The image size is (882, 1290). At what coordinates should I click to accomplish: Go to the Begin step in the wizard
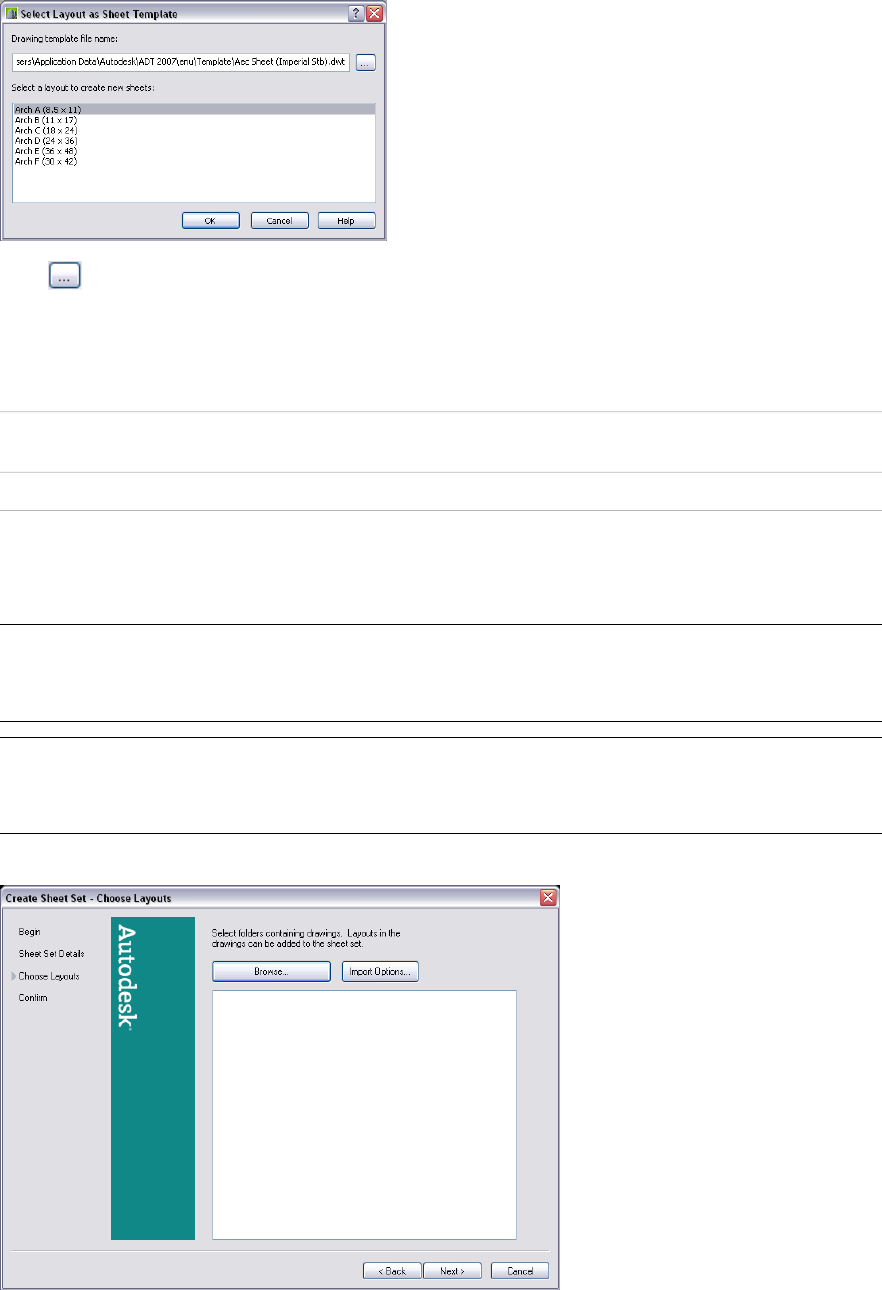(29, 931)
